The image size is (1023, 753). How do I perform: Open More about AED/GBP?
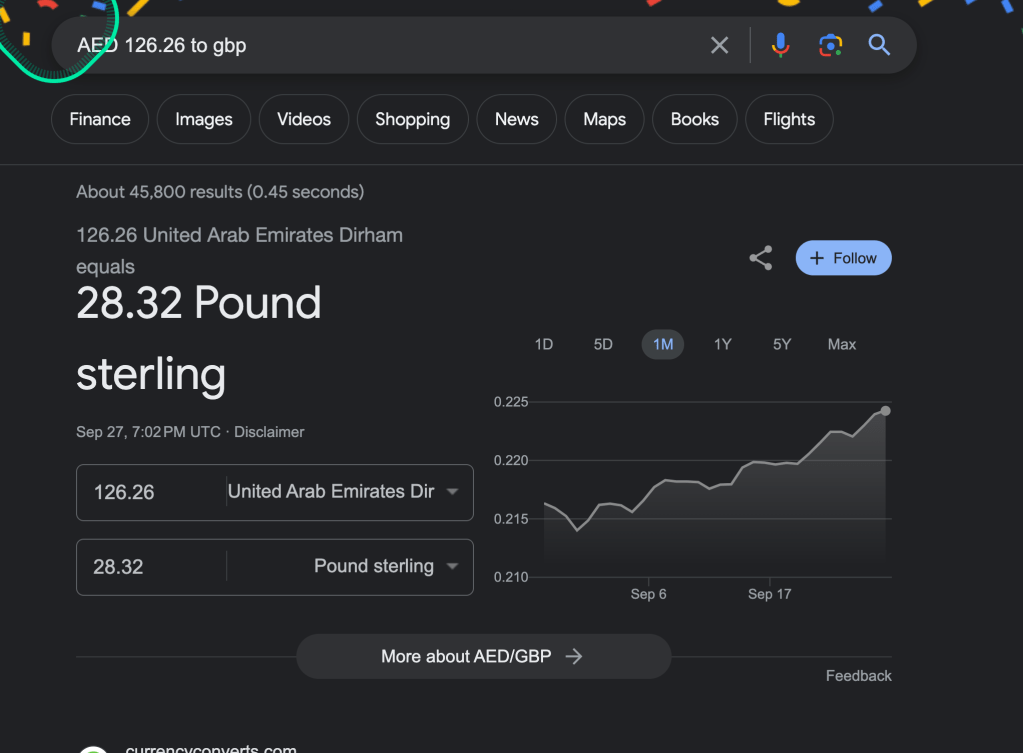click(483, 656)
